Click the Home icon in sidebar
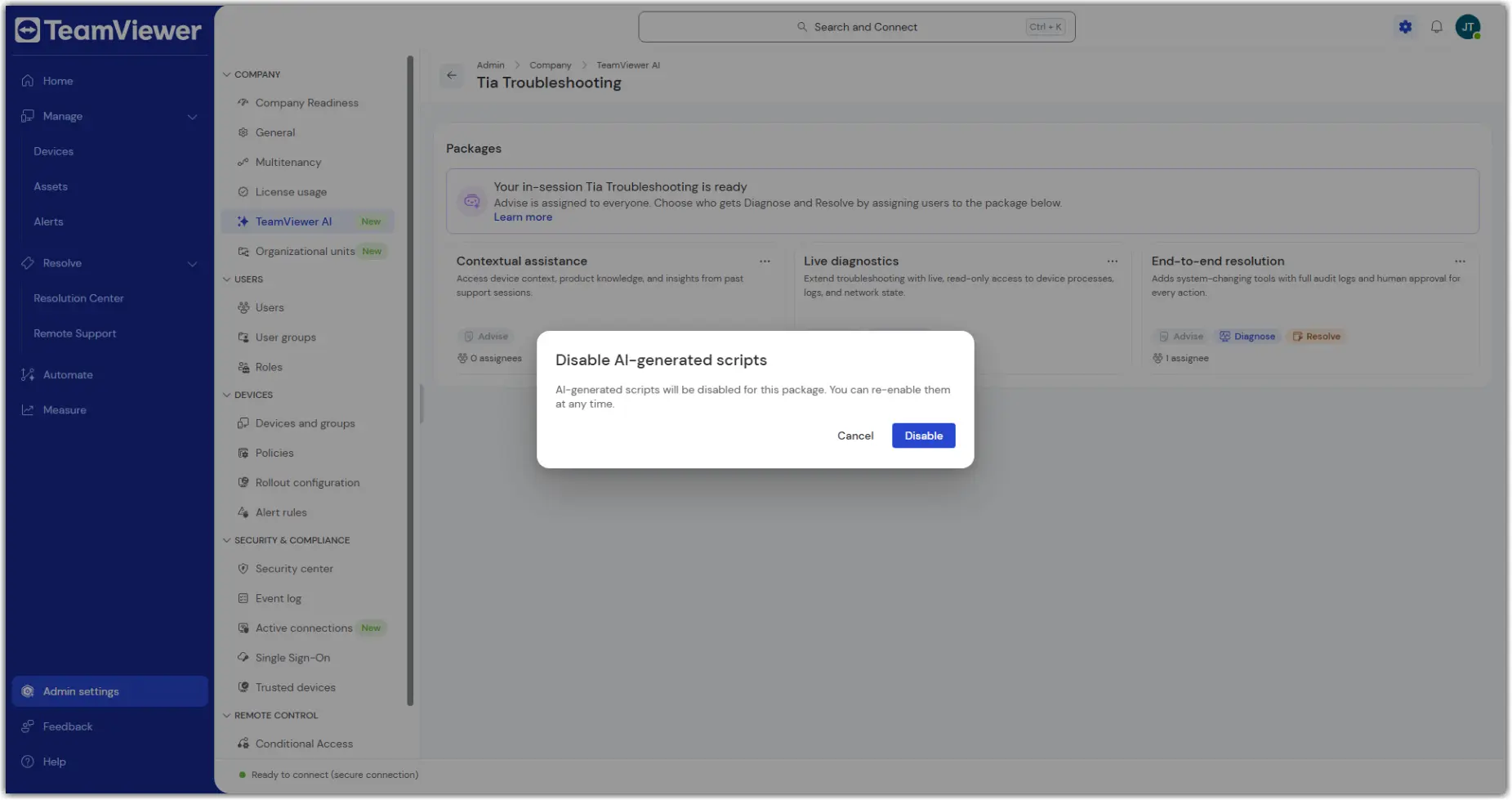The width and height of the screenshot is (1512, 800). point(28,81)
